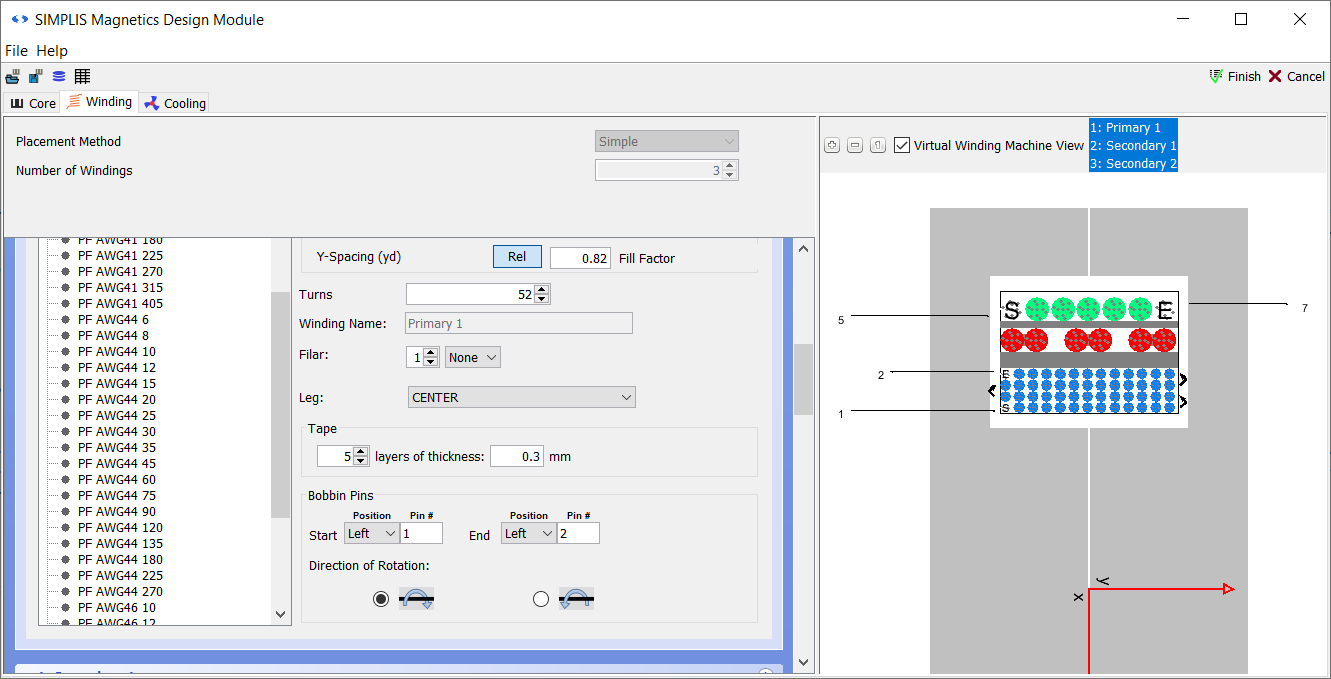Click the Finish button
The image size is (1331, 679).
pos(1235,77)
